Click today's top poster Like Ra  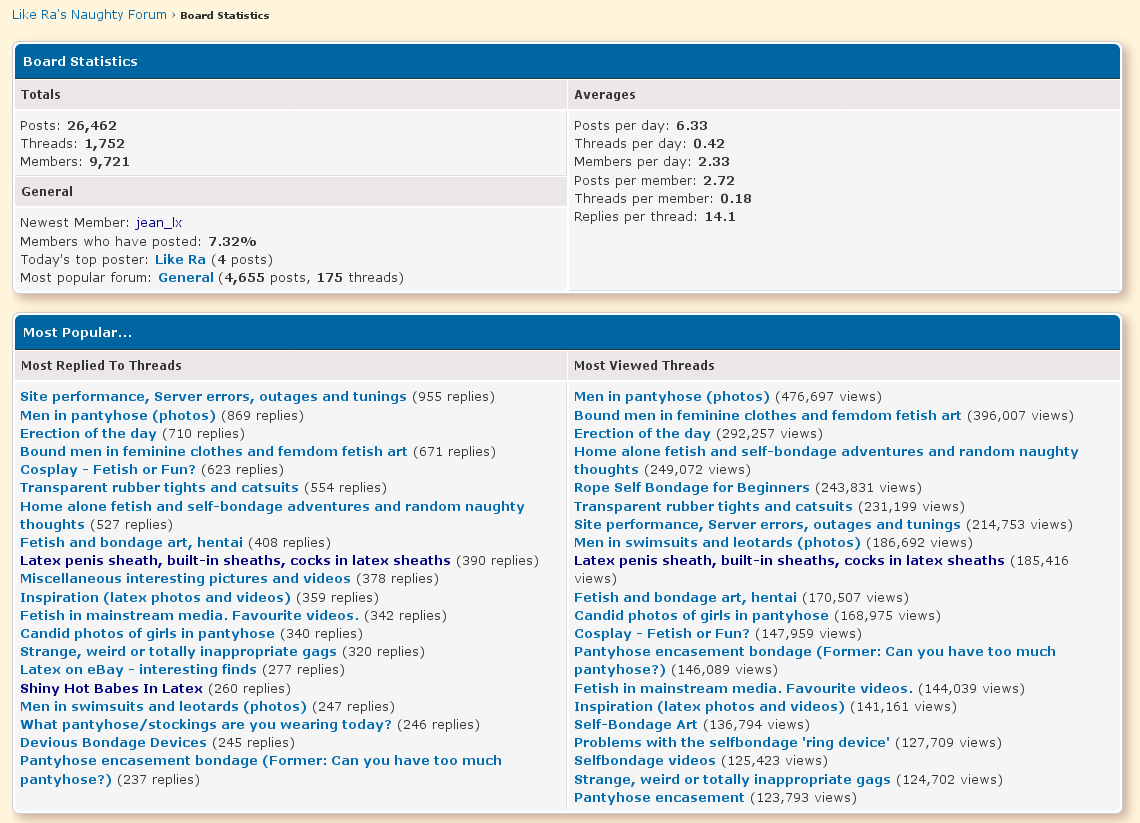point(180,259)
